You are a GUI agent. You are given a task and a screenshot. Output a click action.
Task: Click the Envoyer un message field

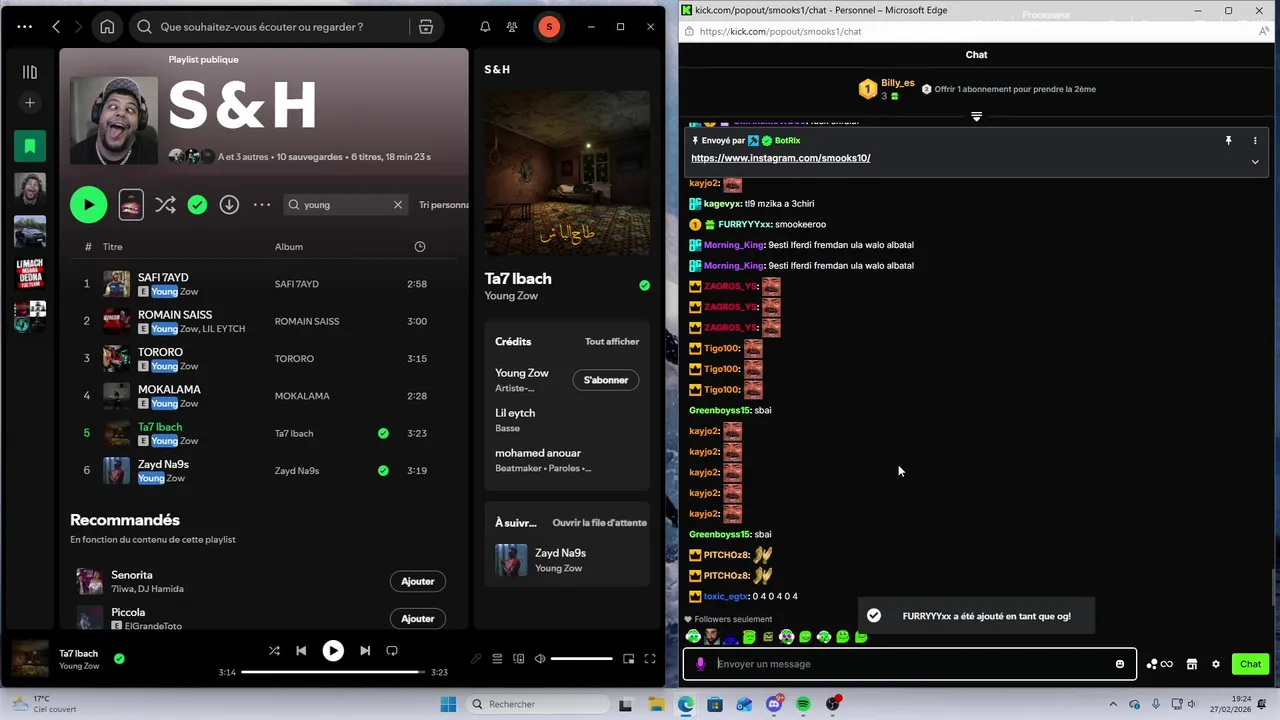click(x=910, y=664)
